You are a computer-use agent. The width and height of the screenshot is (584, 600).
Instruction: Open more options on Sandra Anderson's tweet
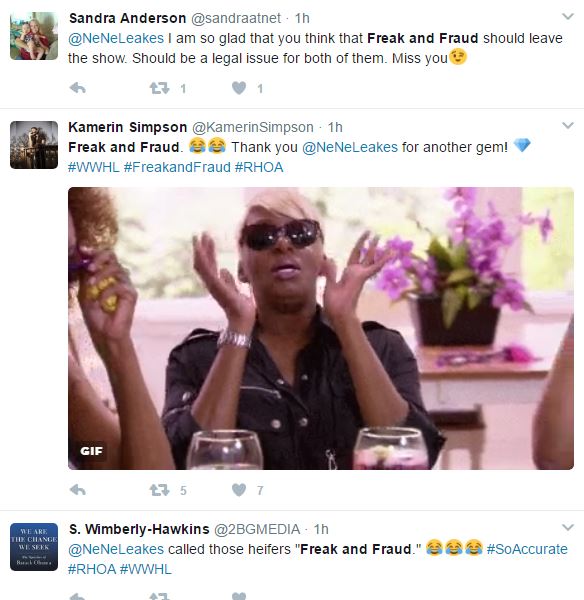(x=568, y=16)
